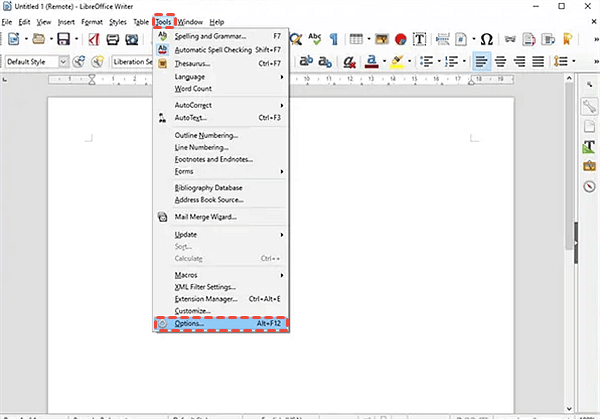Click the Spelling check Abc icon

pos(315,39)
